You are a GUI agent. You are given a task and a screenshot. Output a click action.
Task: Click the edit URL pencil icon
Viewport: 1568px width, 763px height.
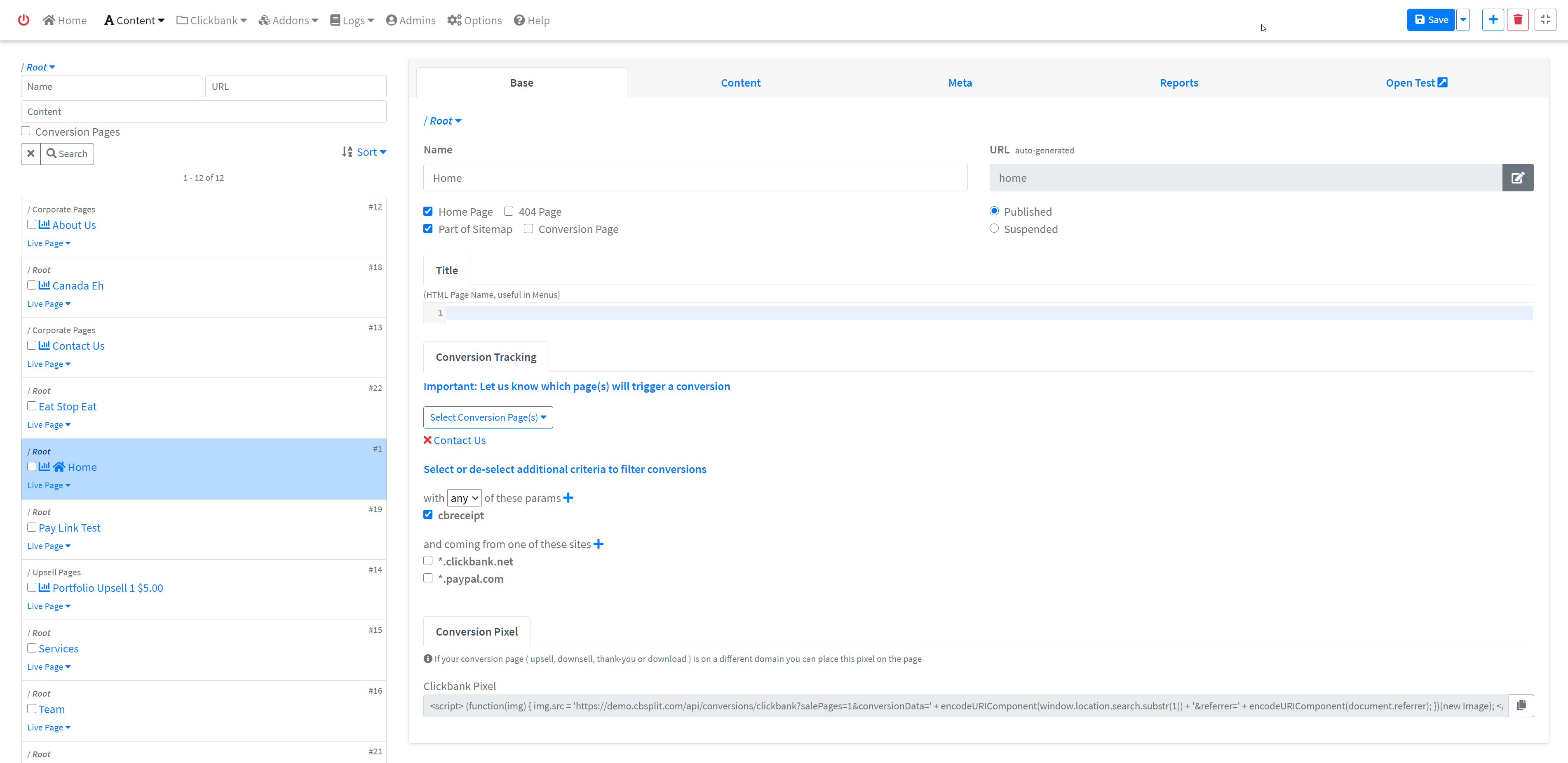(x=1517, y=178)
